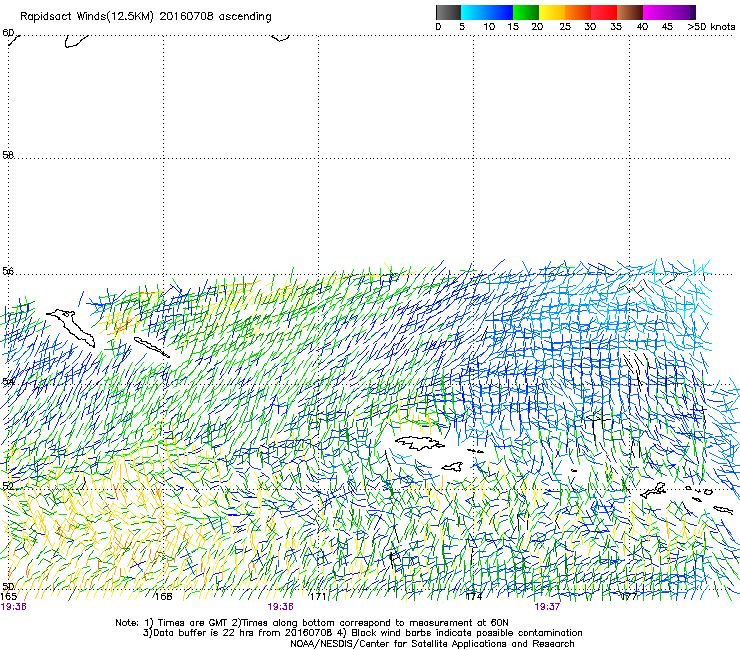Click the purple time stamp 19:37
Viewport: 740px width, 650px height.
[547, 607]
